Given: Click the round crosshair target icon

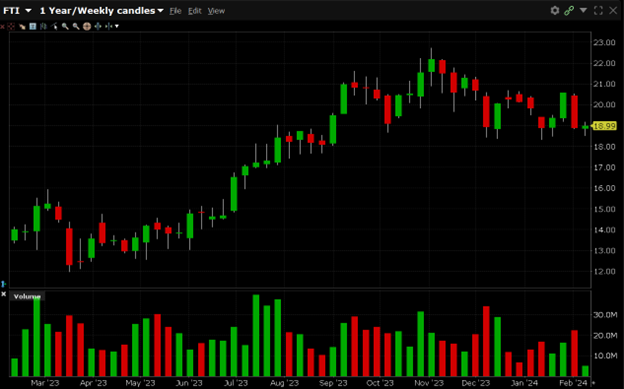Looking at the screenshot, I should 87,26.
